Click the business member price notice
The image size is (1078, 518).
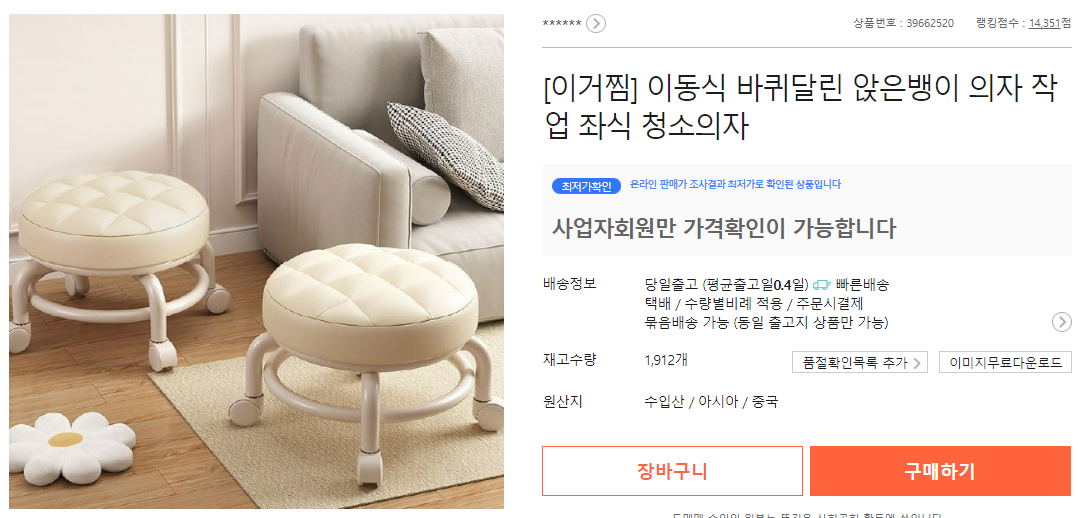pos(724,228)
